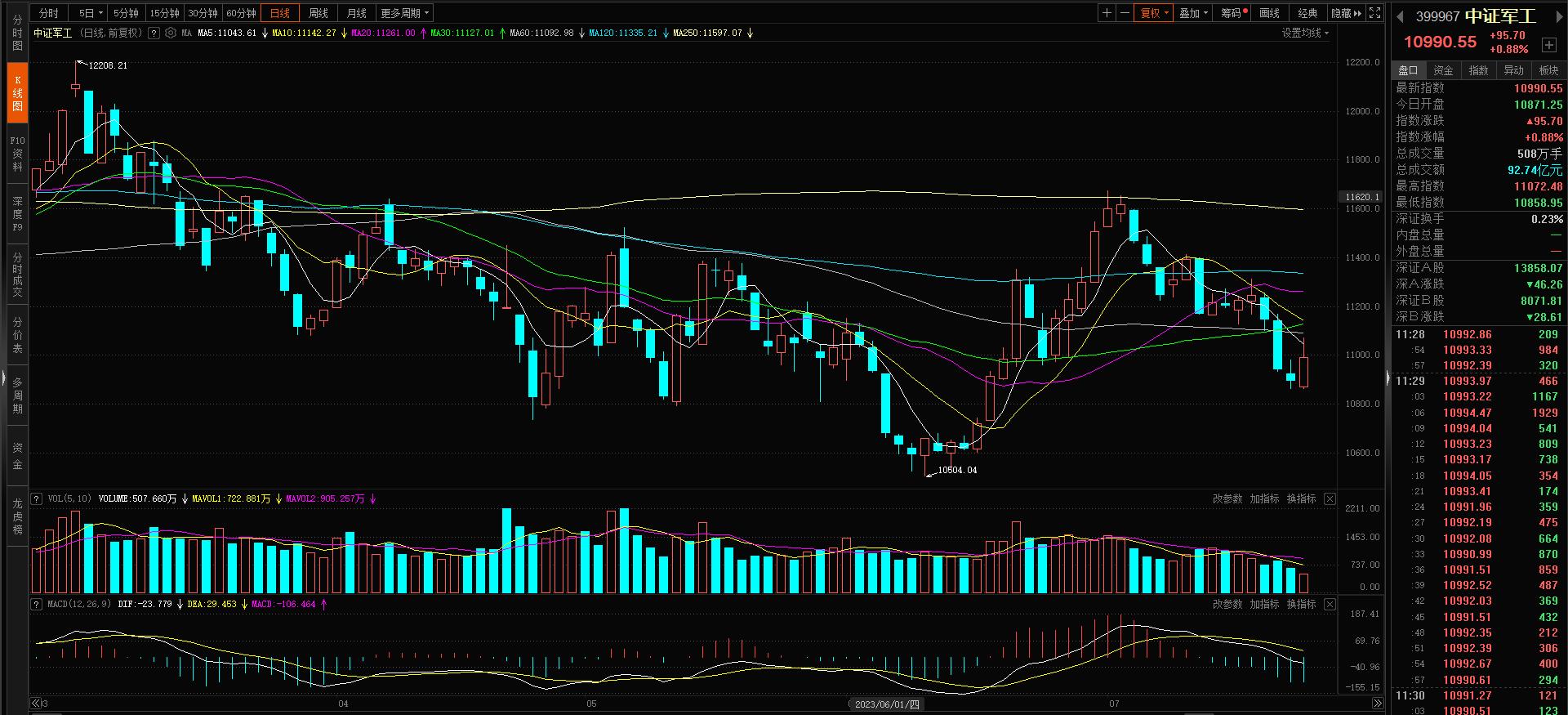The width and height of the screenshot is (1568, 715).
Task: Go to previous stock arrow
Action: tap(1400, 16)
